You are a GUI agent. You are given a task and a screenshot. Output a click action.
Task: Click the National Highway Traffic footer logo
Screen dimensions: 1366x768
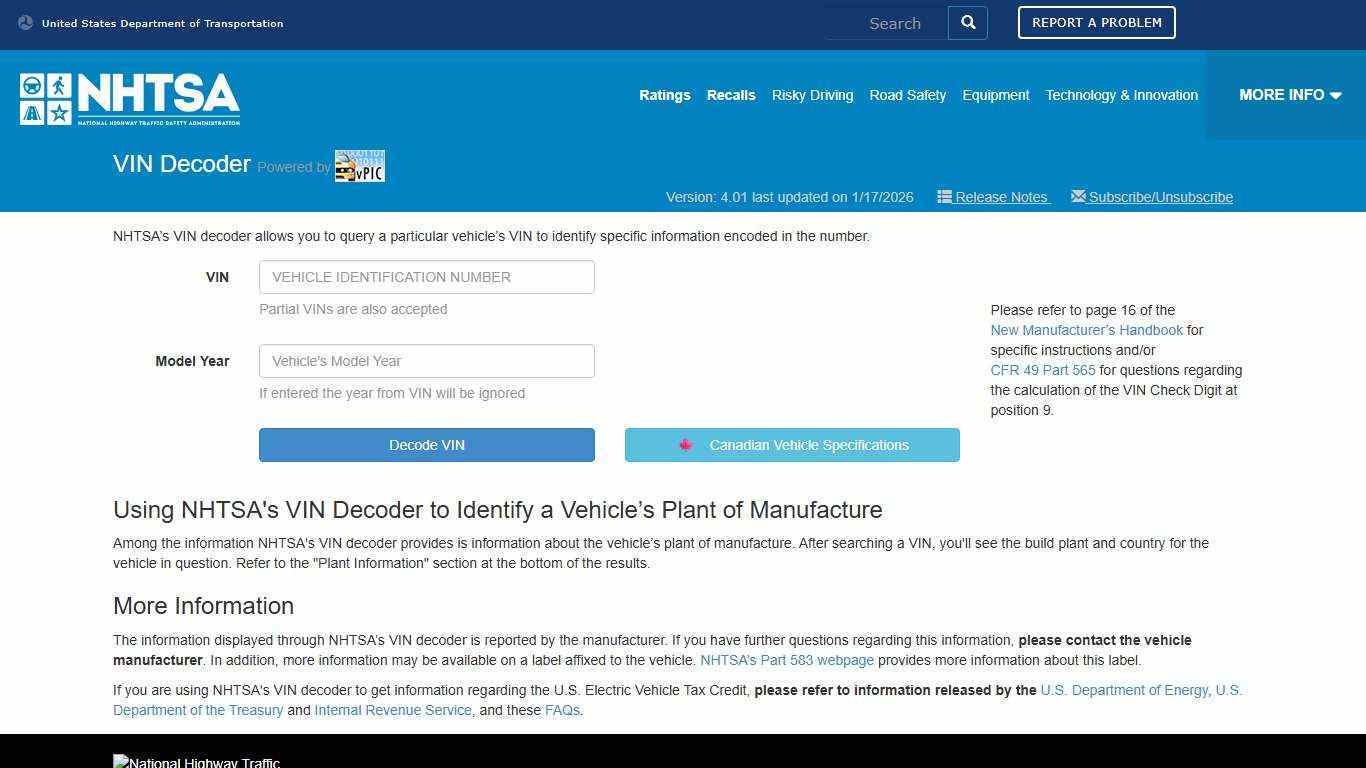[196, 761]
